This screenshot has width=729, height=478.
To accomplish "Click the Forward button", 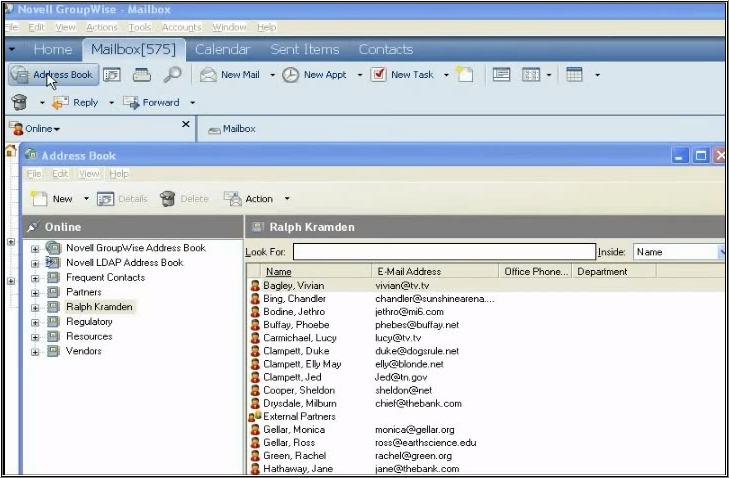I will [x=152, y=103].
